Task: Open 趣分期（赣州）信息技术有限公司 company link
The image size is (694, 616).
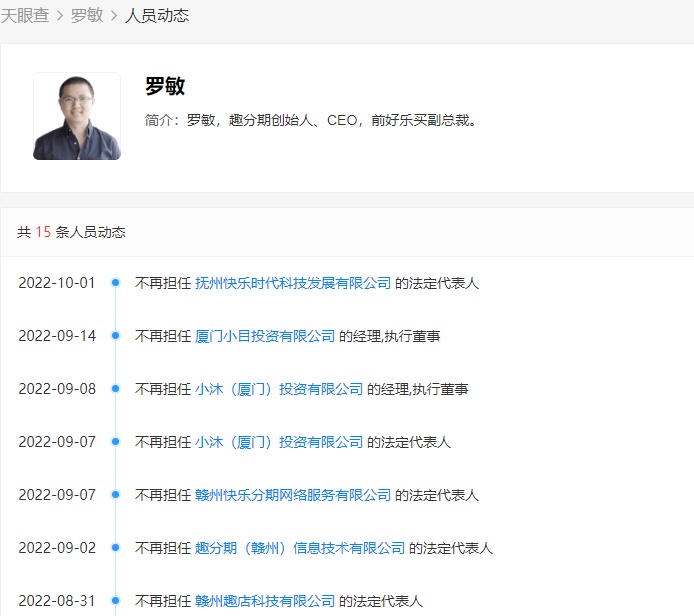Action: click(x=300, y=548)
